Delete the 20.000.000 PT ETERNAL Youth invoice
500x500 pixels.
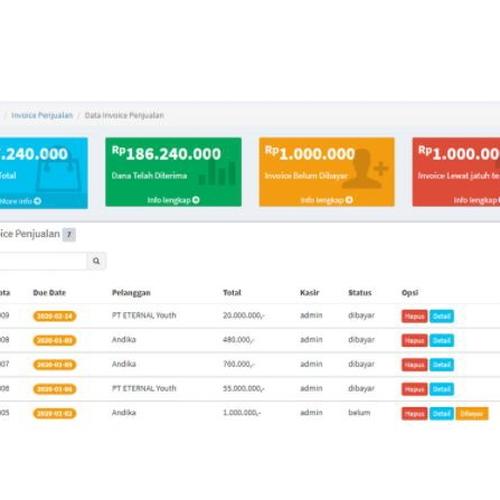click(x=414, y=316)
